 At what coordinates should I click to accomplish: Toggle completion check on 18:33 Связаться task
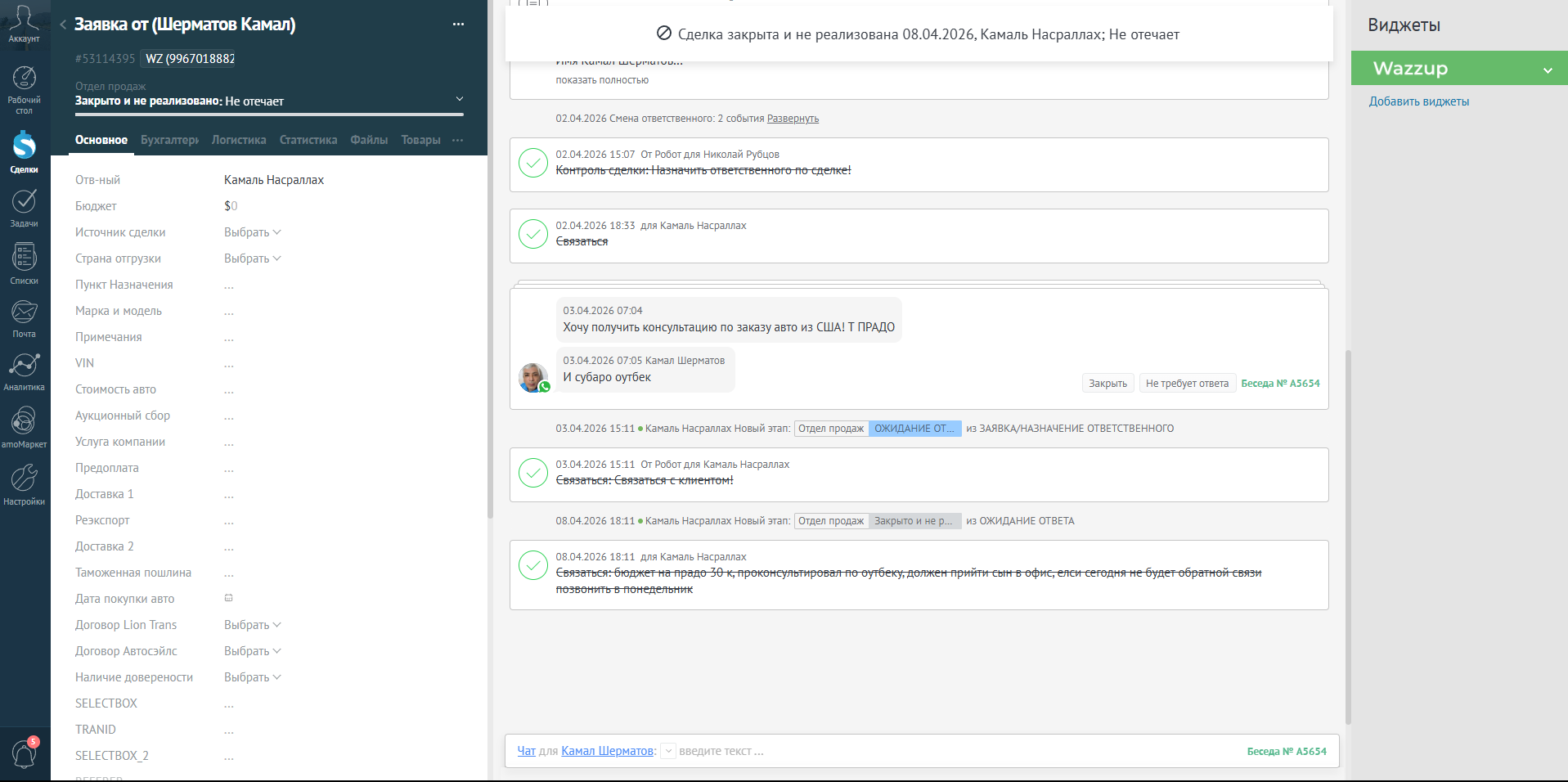(x=533, y=234)
